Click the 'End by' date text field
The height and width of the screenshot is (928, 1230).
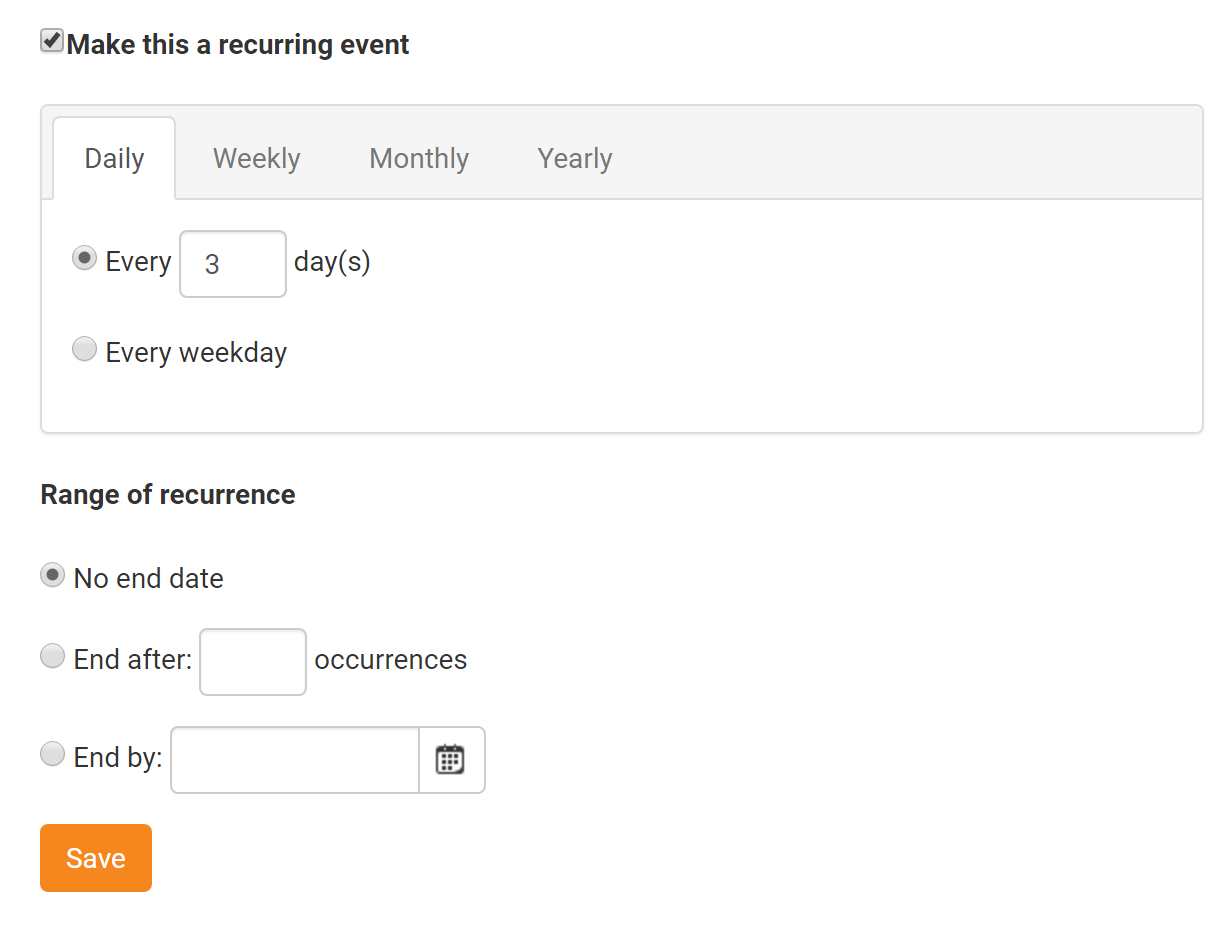click(294, 760)
